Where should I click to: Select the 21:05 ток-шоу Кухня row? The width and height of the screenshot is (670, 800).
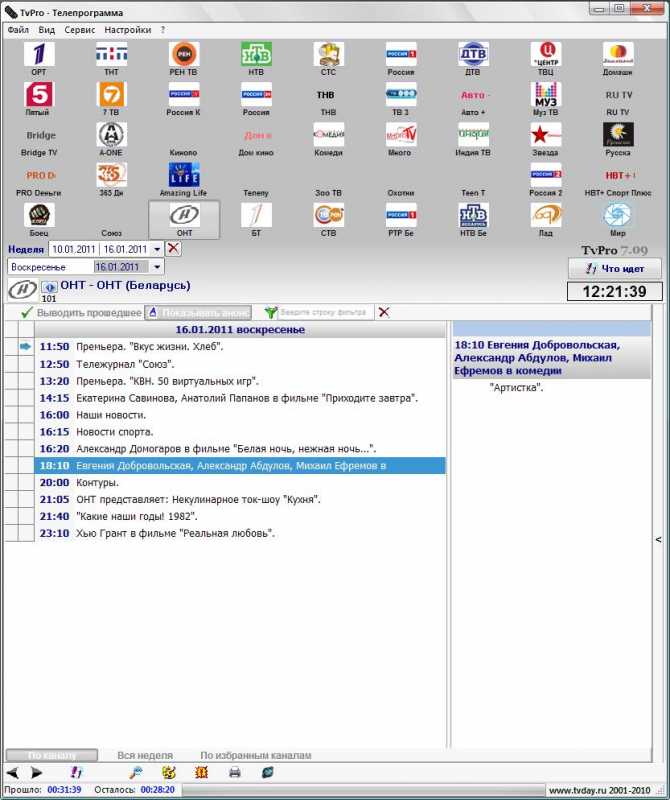pos(240,499)
